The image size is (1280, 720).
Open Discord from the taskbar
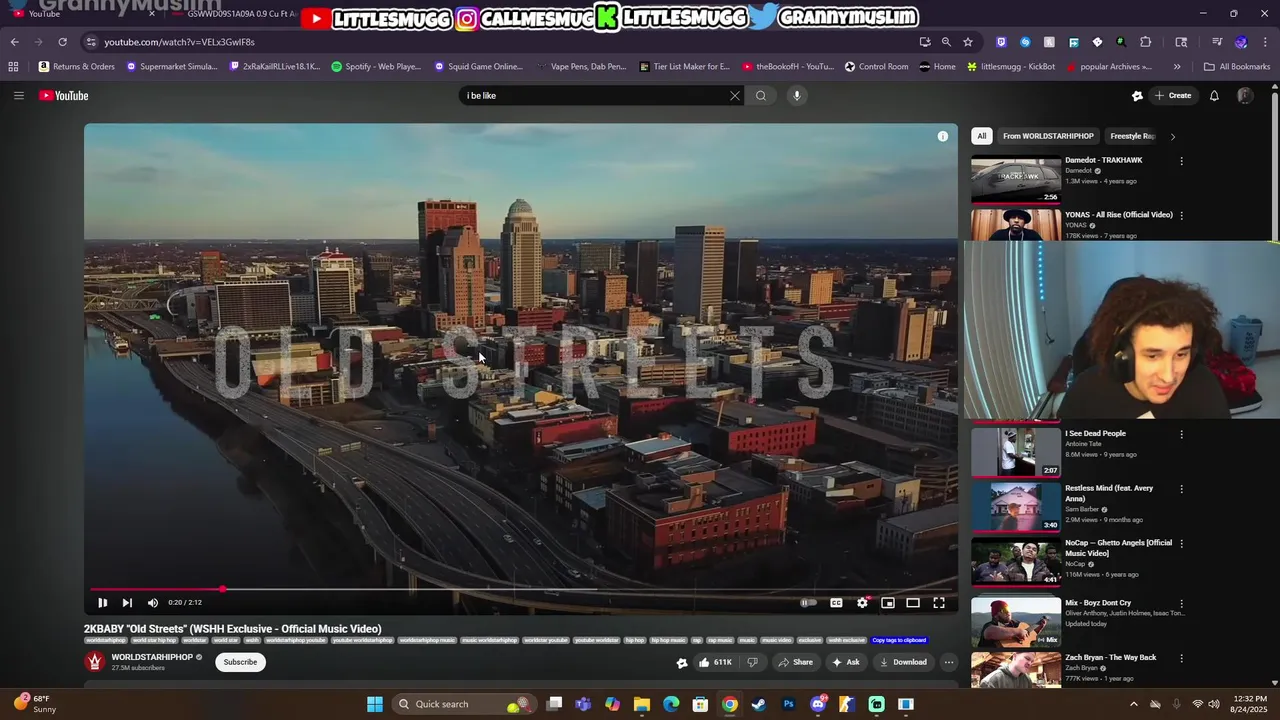818,704
